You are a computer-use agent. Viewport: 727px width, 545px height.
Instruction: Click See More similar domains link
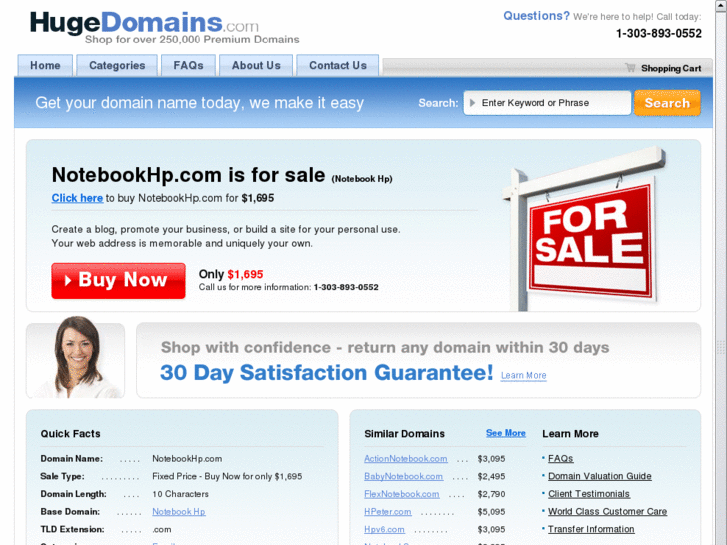pyautogui.click(x=505, y=433)
